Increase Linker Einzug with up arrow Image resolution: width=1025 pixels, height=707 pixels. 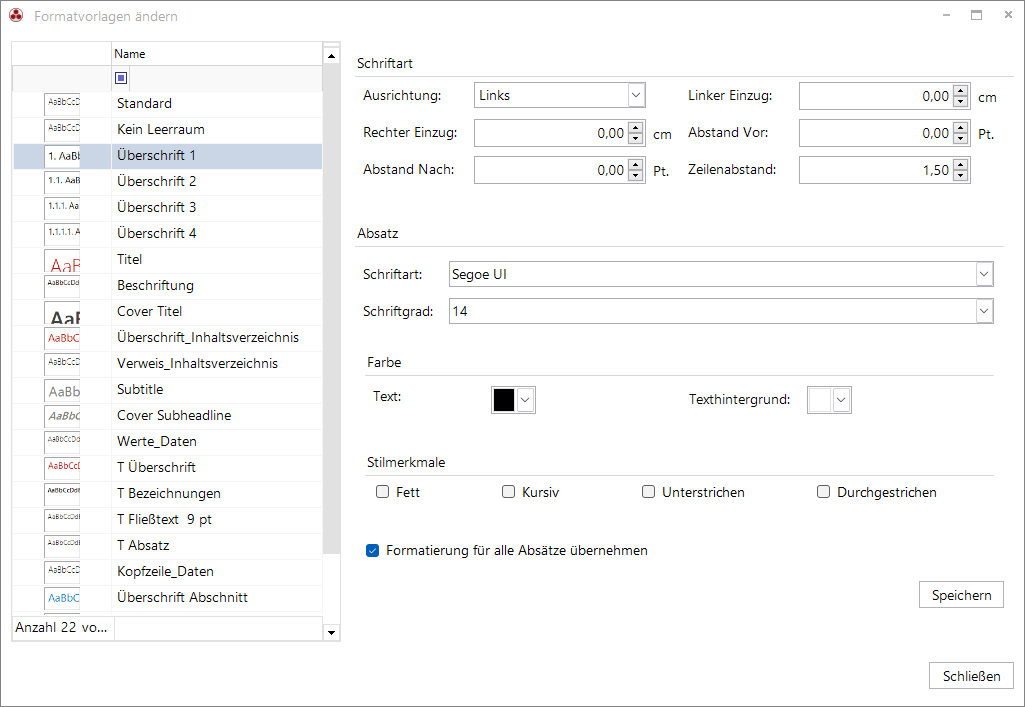pyautogui.click(x=960, y=91)
